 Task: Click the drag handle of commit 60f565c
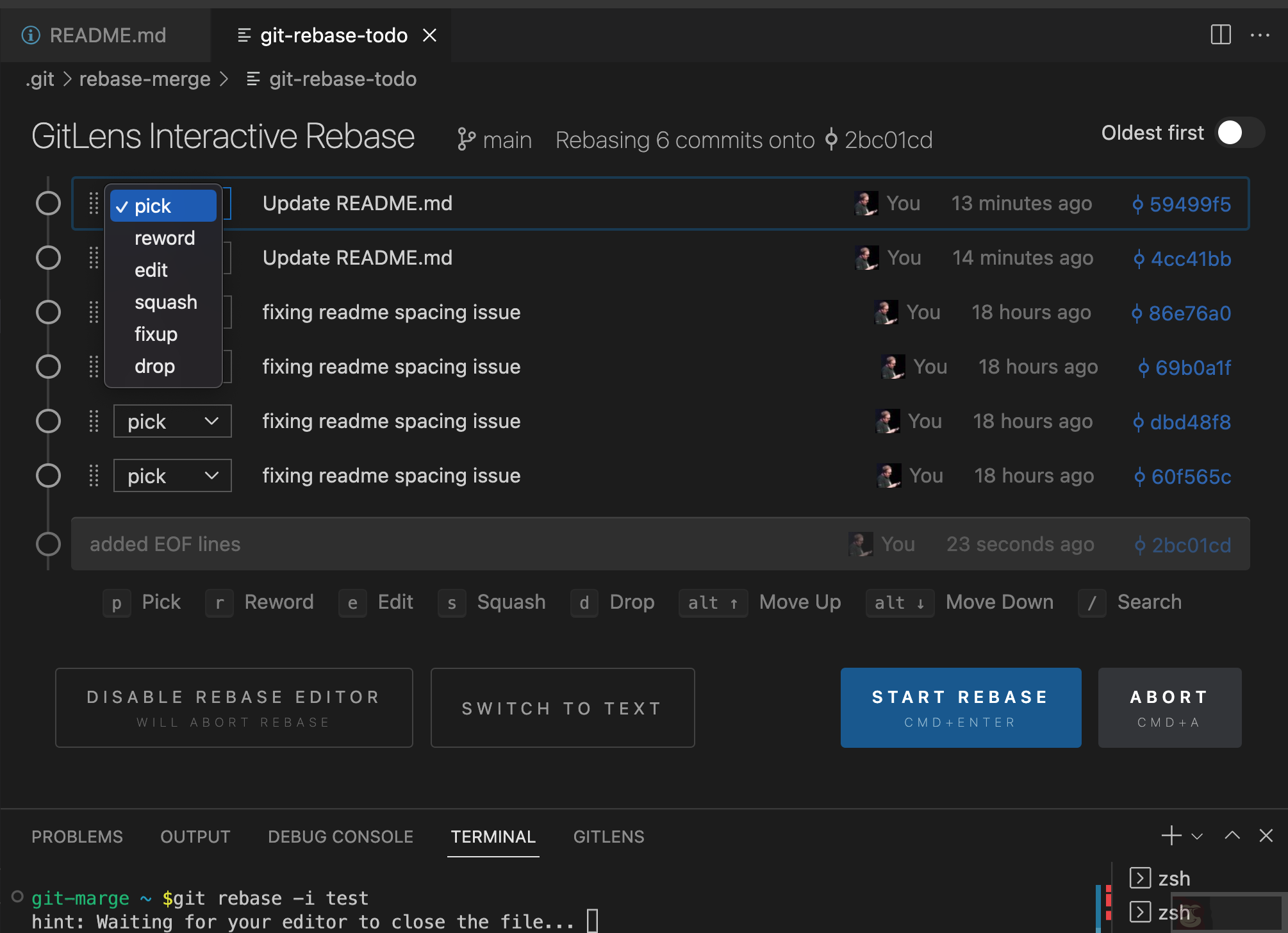[x=94, y=475]
